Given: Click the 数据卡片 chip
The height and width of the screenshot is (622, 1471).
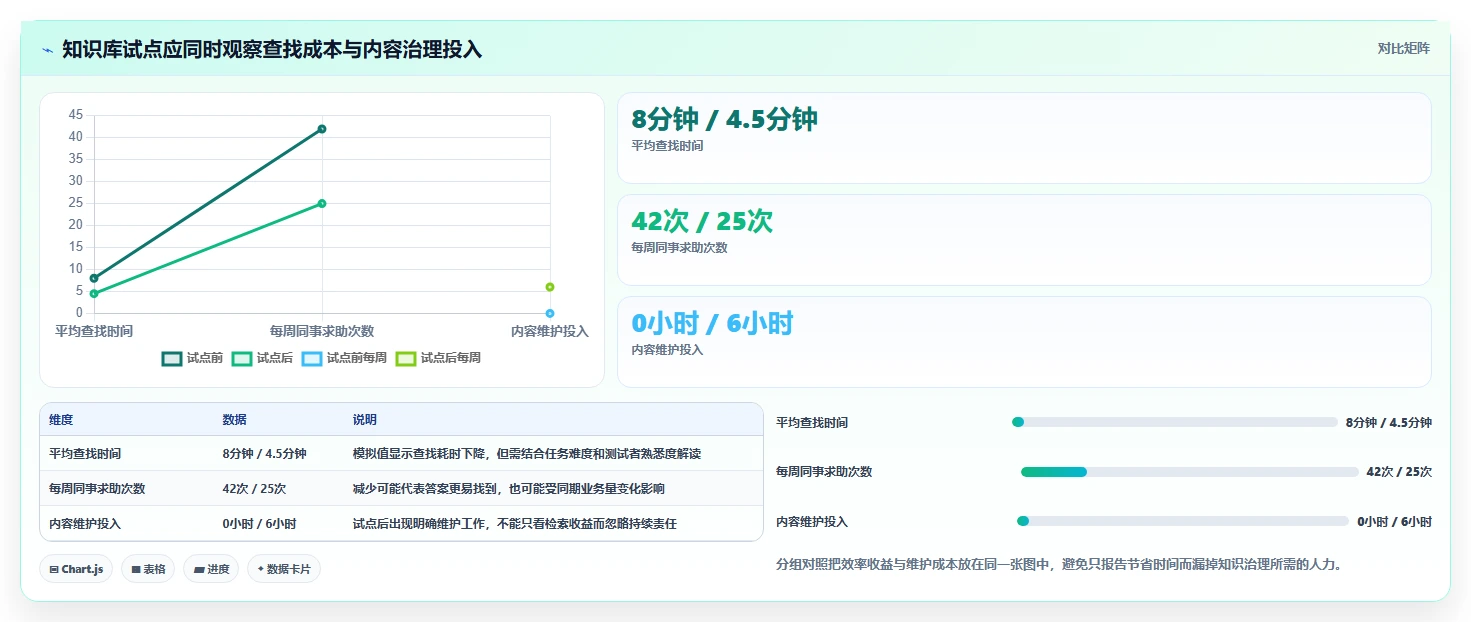Looking at the screenshot, I should click(284, 569).
